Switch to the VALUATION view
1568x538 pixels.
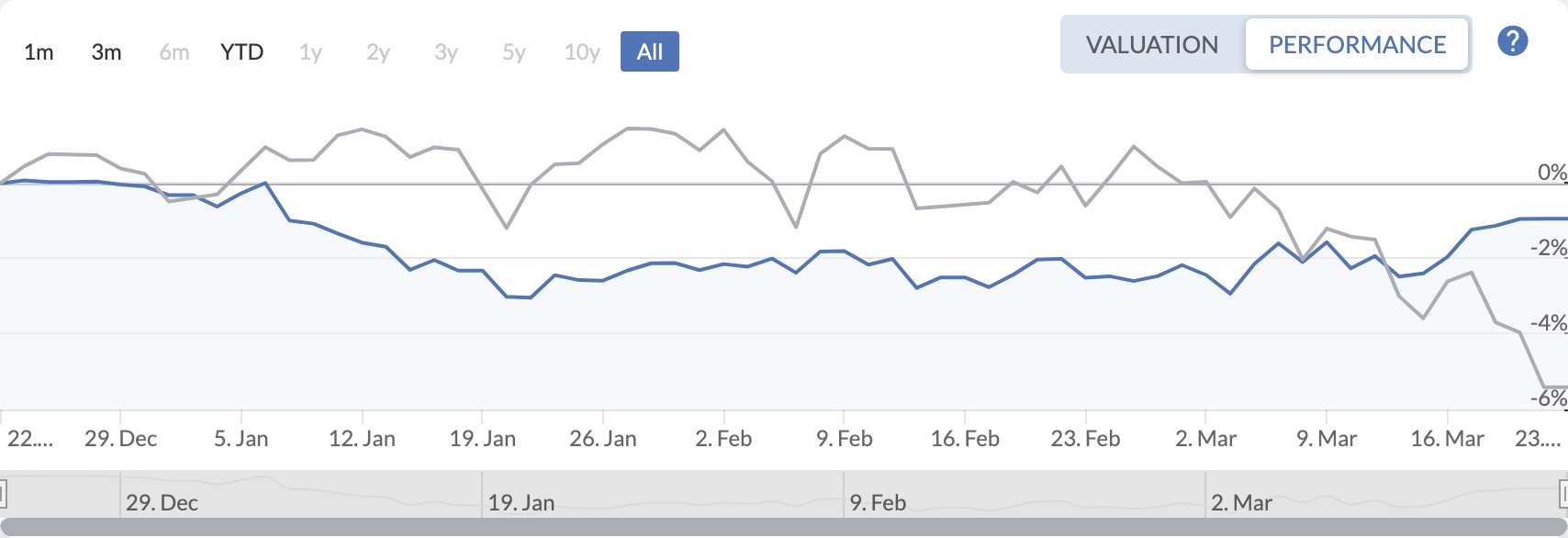1152,44
